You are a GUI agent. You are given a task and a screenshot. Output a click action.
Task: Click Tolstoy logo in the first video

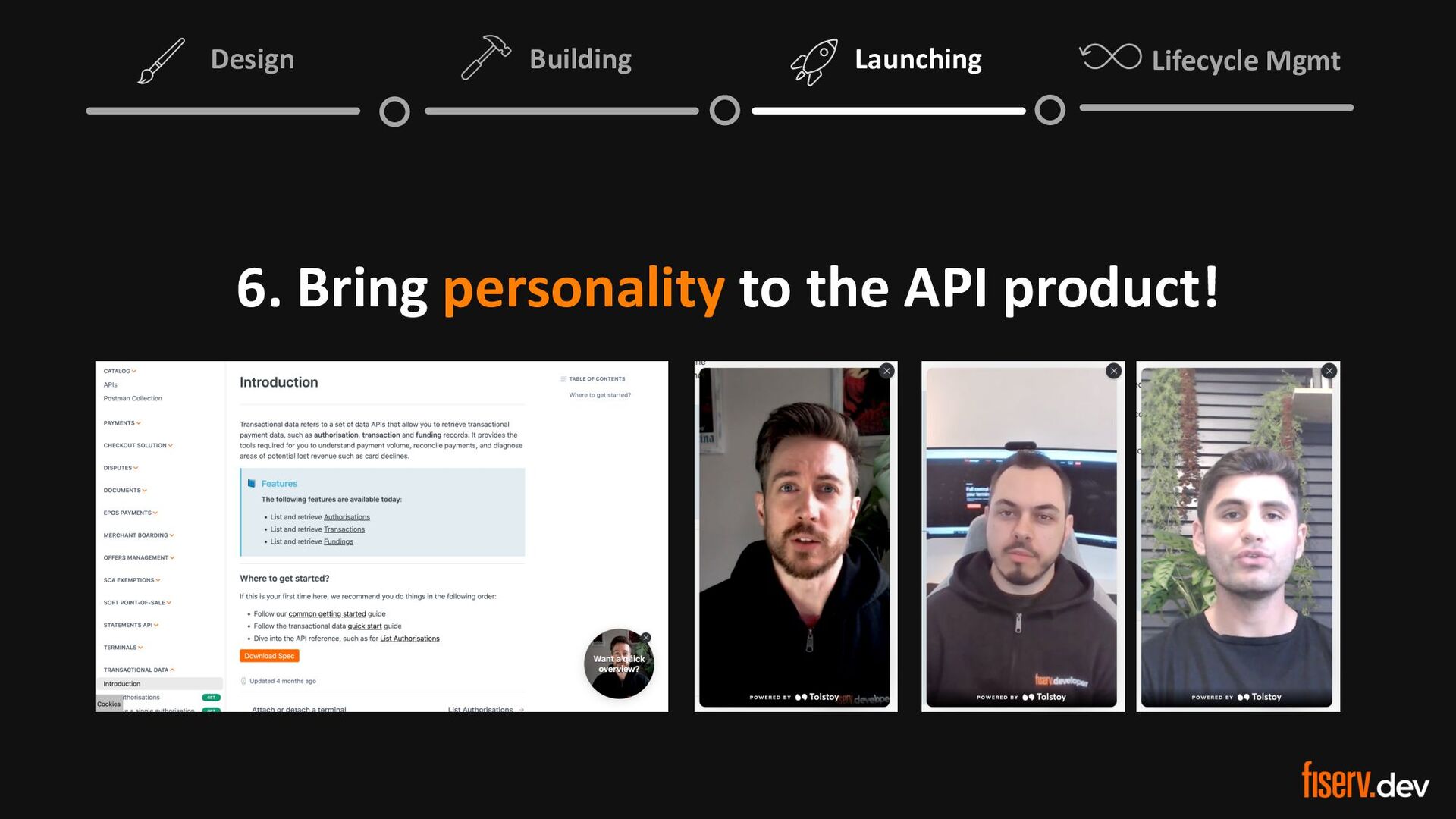(817, 697)
